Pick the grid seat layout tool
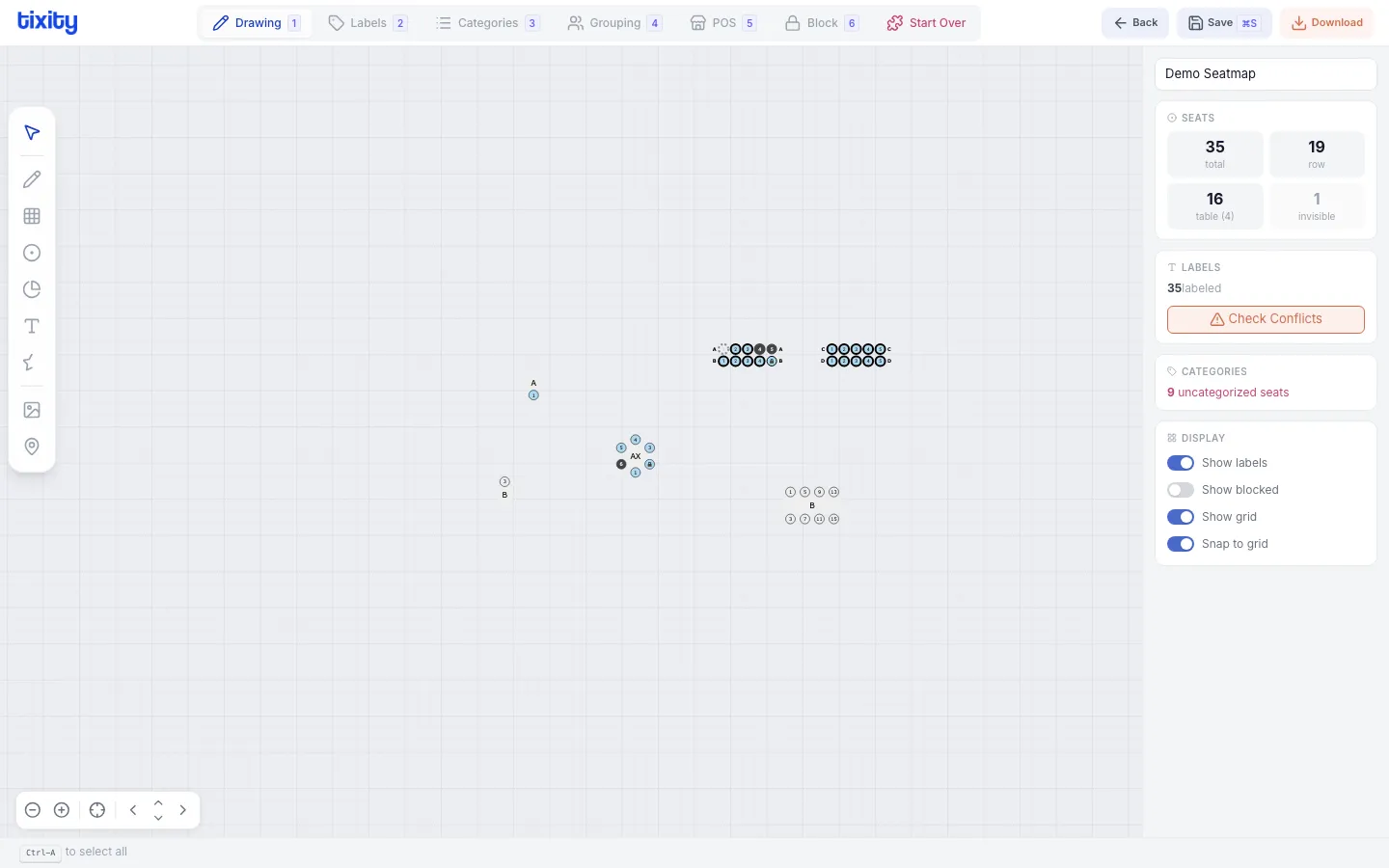This screenshot has height=868, width=1389. pyautogui.click(x=32, y=216)
